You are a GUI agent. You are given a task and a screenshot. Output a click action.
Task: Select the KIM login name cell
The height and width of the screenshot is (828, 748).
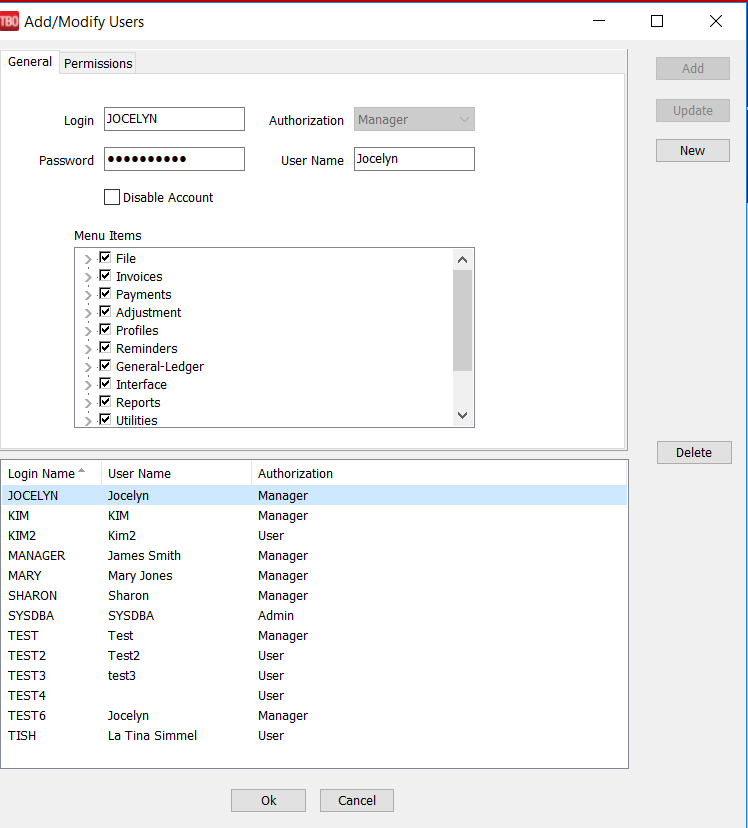[18, 515]
